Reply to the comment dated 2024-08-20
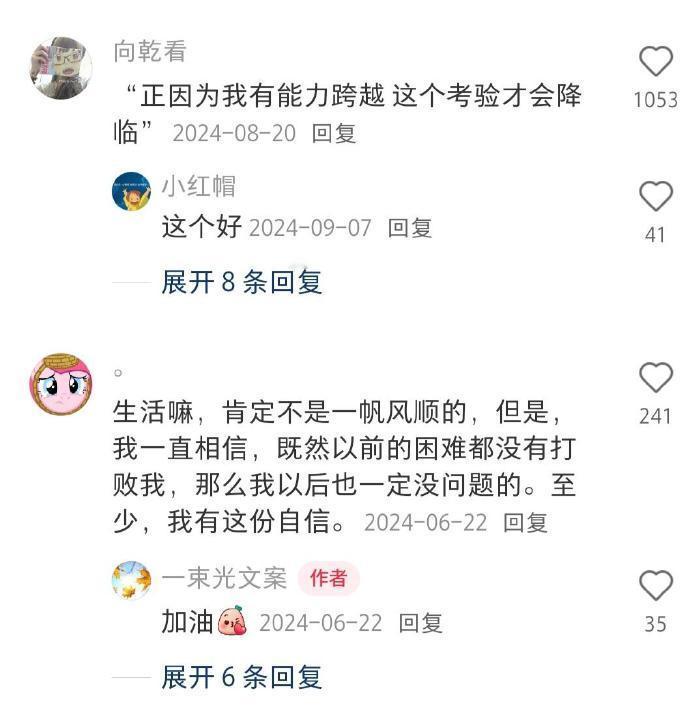The image size is (690, 710). pos(334,134)
